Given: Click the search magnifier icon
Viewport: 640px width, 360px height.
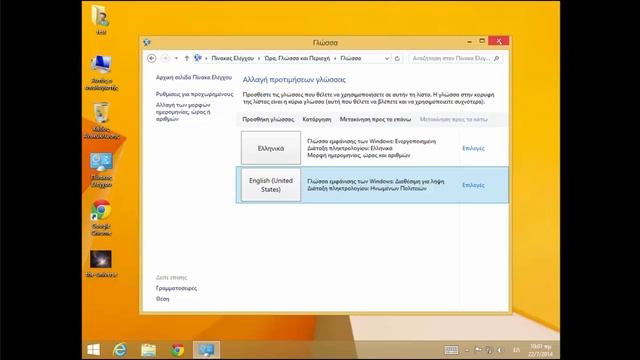Looking at the screenshot, I should click(x=496, y=58).
